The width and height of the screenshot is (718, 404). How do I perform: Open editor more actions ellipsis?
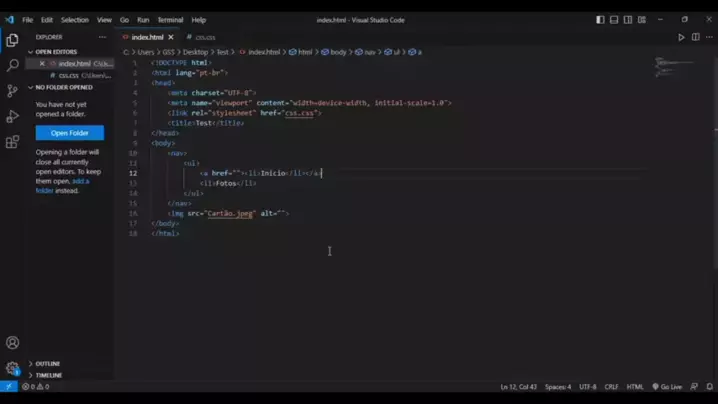(709, 37)
